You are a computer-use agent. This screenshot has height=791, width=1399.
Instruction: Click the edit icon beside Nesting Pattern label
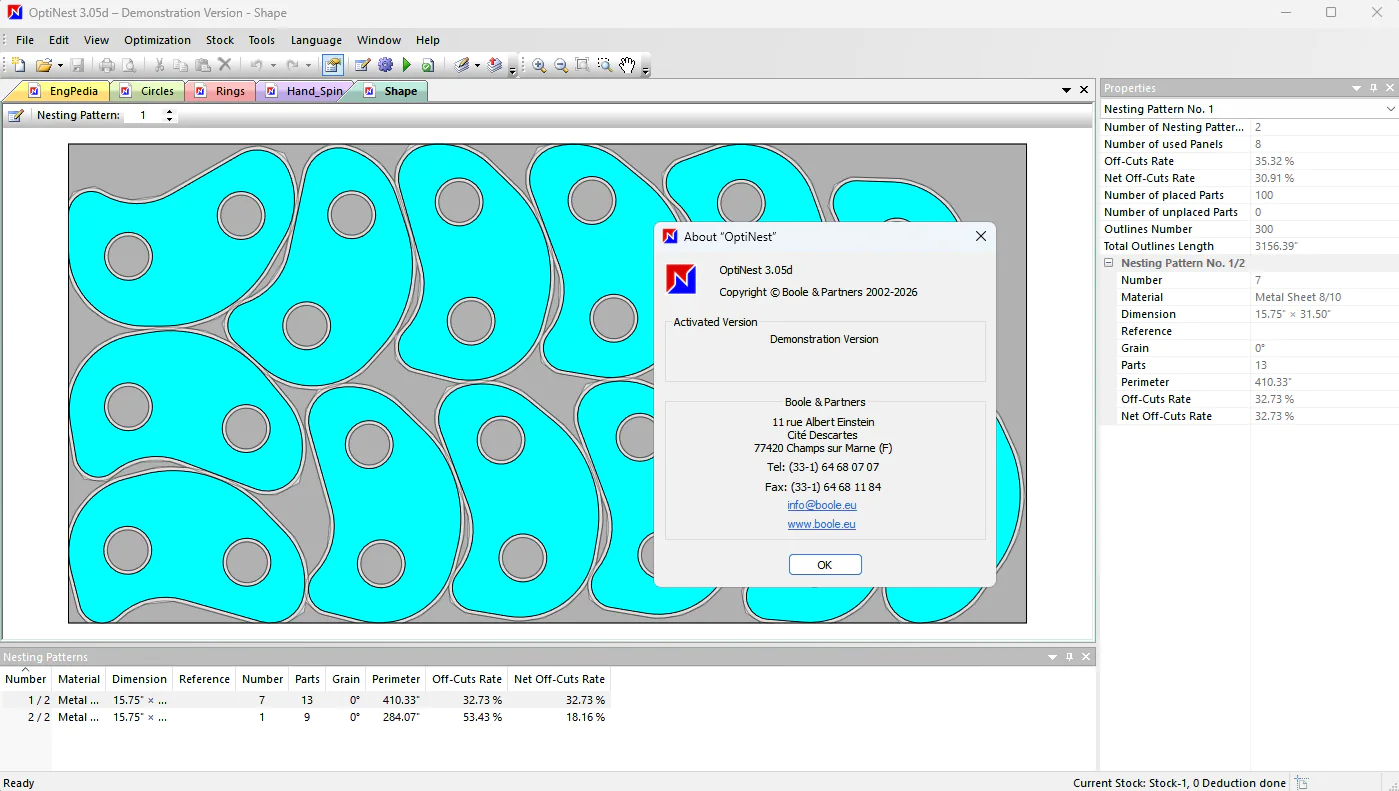point(16,115)
